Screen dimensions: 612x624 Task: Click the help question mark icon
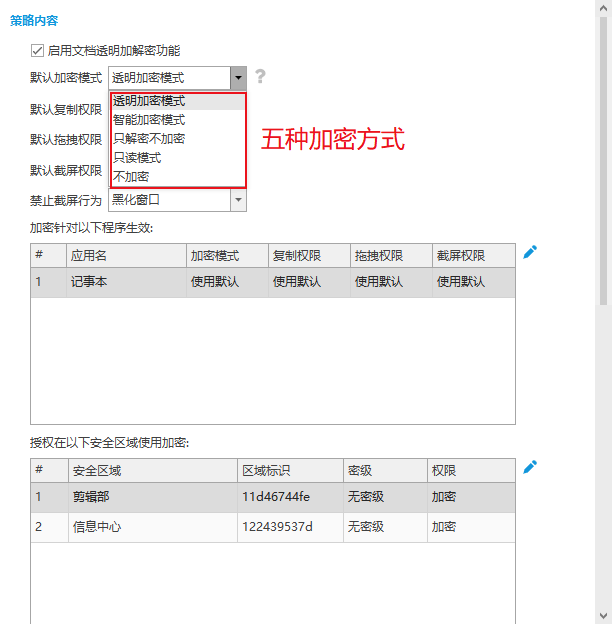260,77
